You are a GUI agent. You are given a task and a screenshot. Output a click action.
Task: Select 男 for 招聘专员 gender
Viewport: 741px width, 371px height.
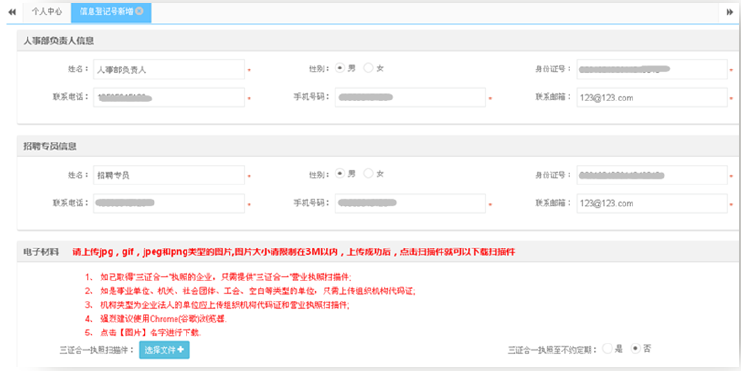pyautogui.click(x=340, y=173)
